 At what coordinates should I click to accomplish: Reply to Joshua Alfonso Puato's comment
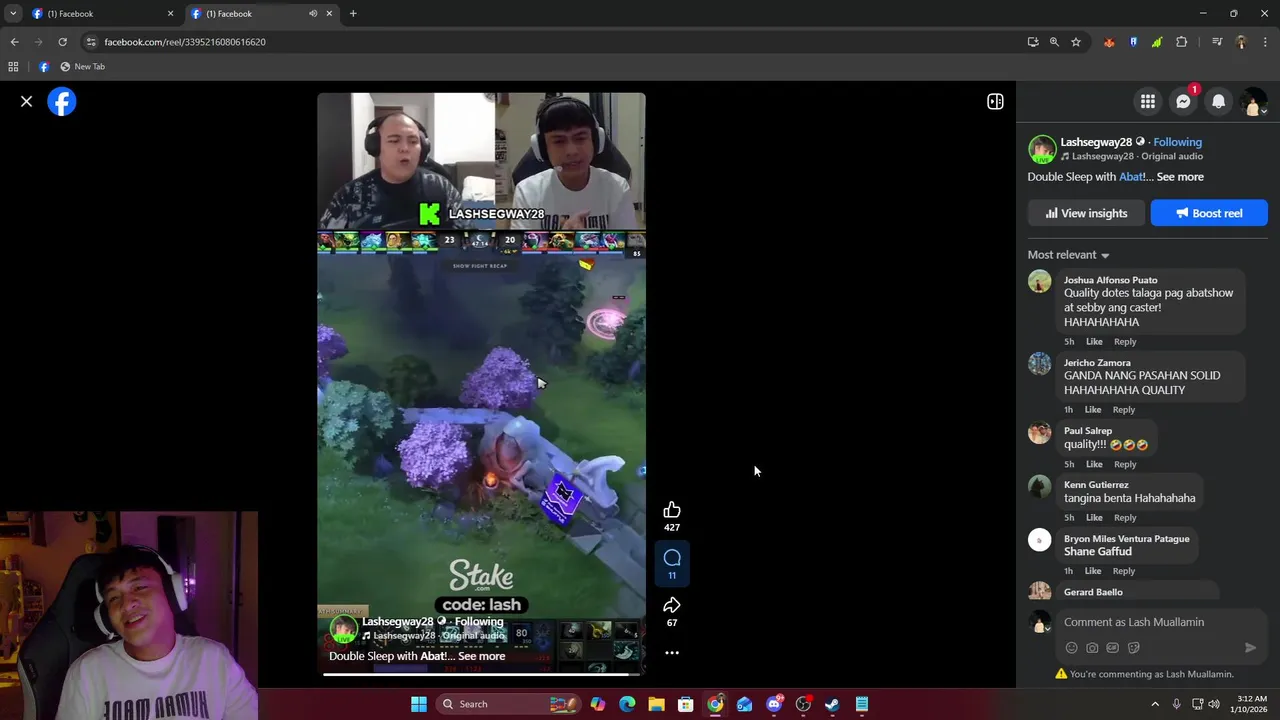pyautogui.click(x=1125, y=342)
